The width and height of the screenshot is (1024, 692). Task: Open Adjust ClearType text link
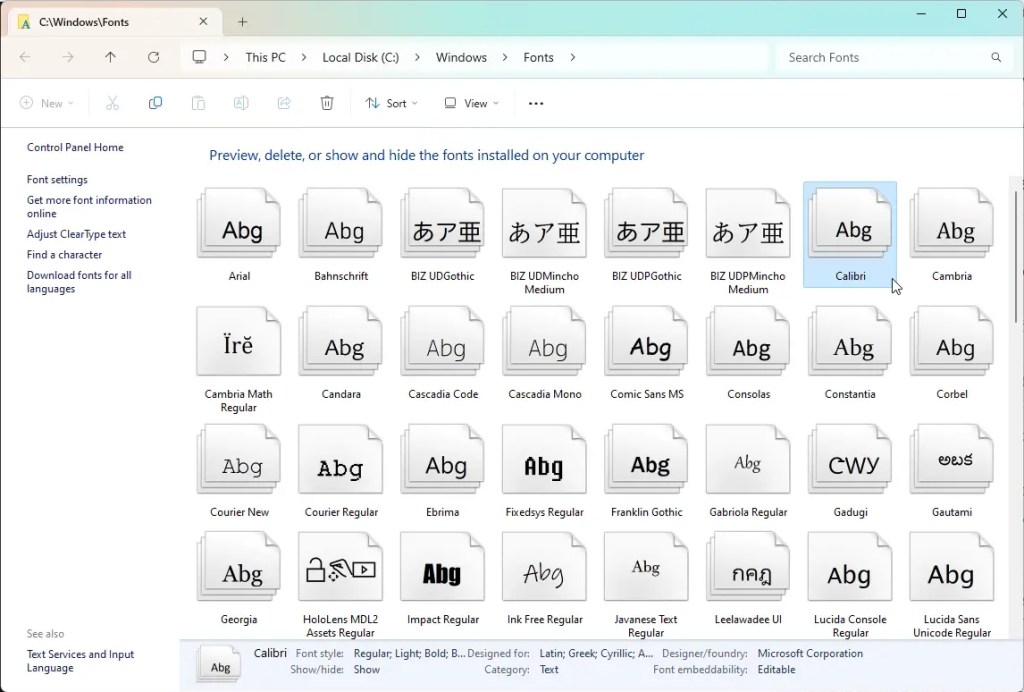coord(76,234)
